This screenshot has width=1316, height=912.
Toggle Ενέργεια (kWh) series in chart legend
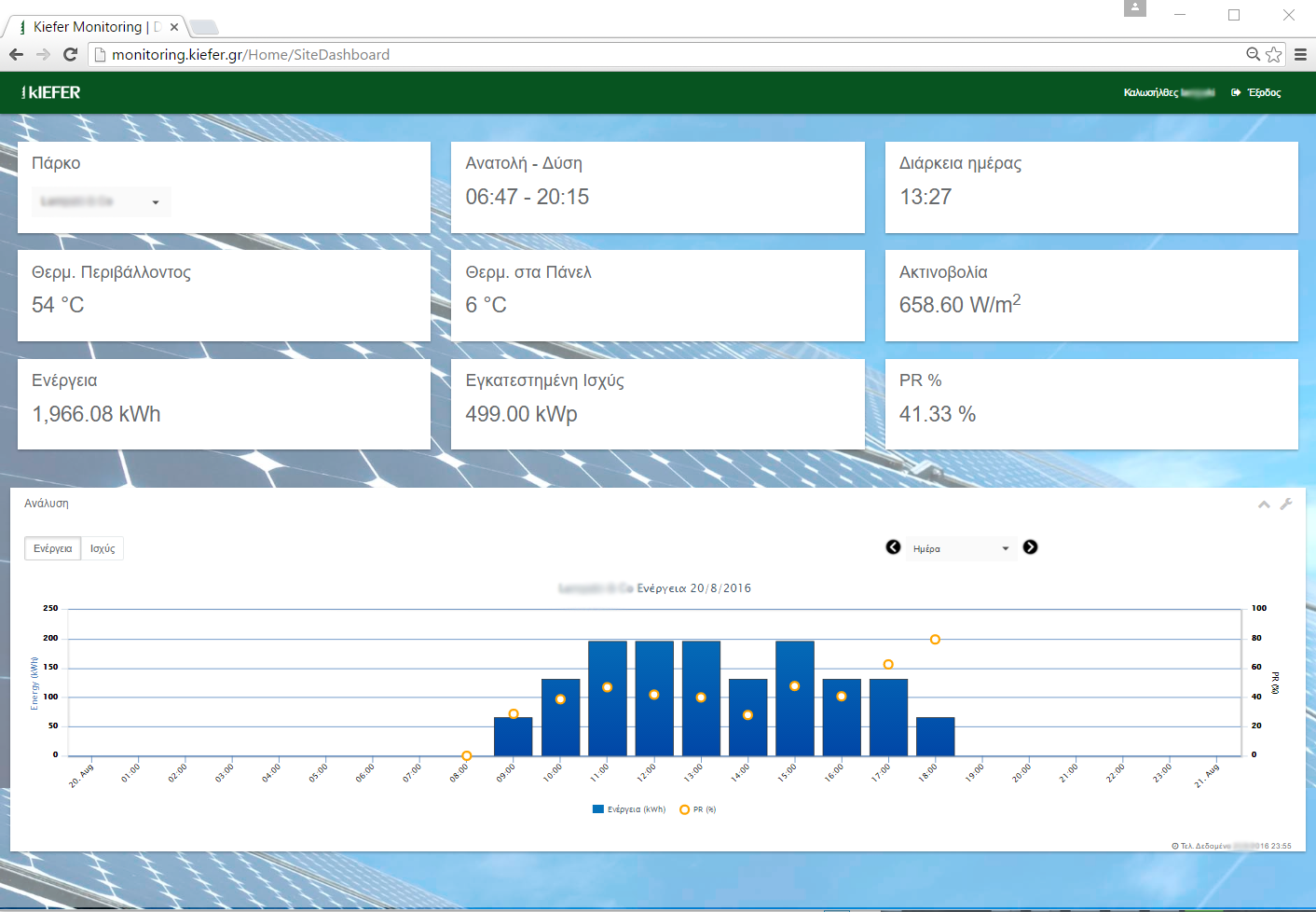point(629,809)
